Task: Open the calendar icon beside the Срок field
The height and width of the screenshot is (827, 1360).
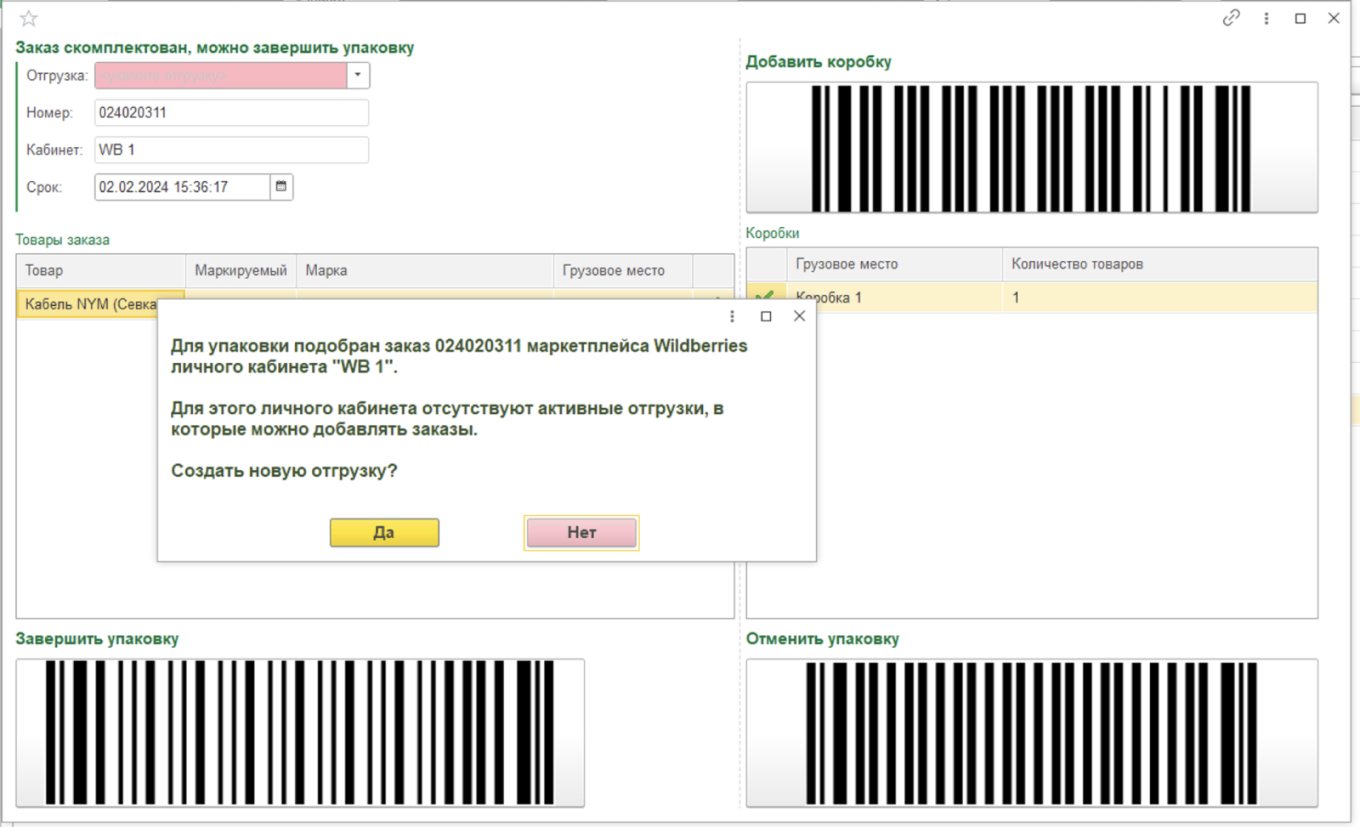Action: tap(281, 186)
